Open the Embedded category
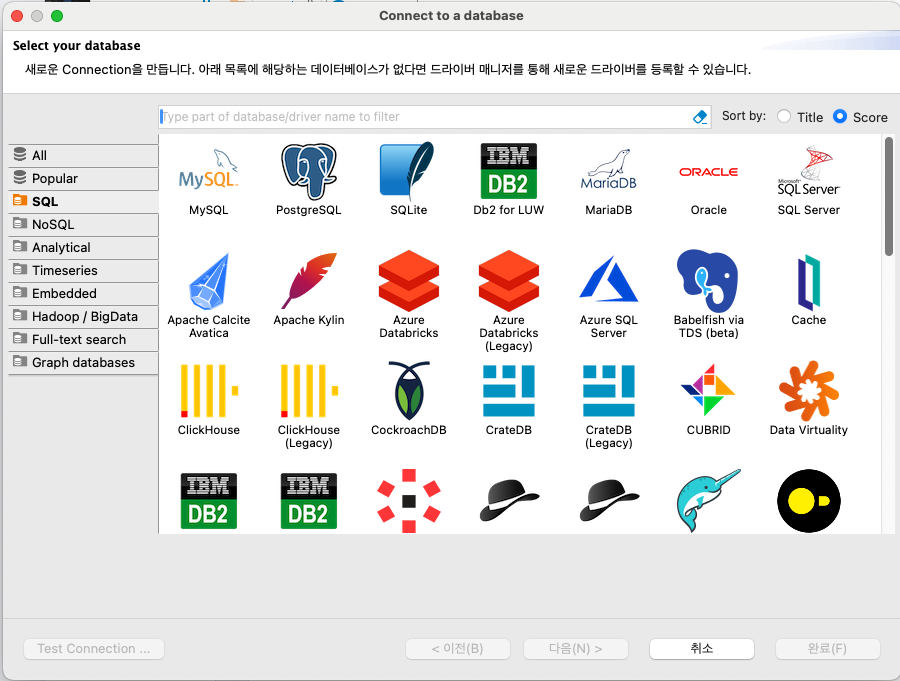This screenshot has height=681, width=900. click(x=83, y=293)
